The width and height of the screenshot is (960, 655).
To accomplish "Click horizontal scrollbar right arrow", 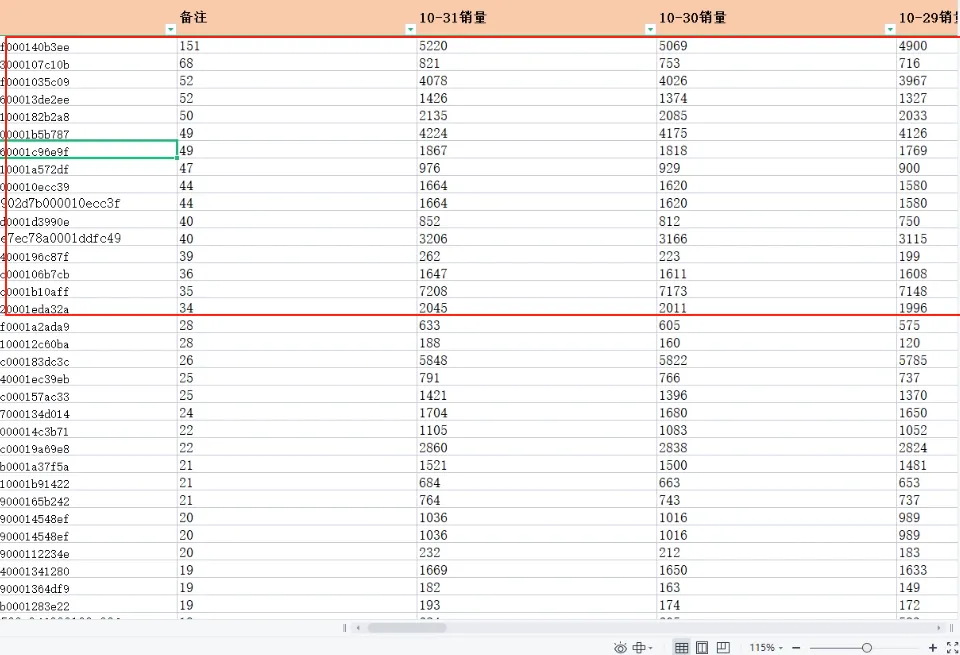I will (938, 627).
